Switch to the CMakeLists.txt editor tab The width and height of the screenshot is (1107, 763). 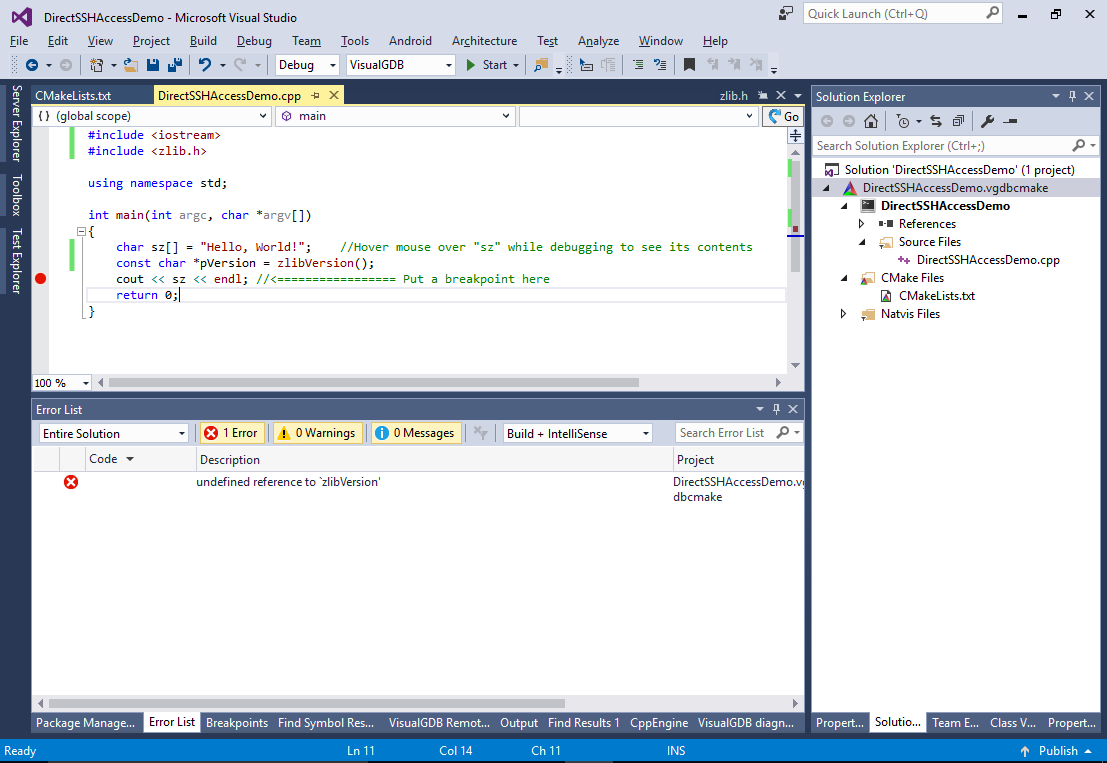coord(73,96)
